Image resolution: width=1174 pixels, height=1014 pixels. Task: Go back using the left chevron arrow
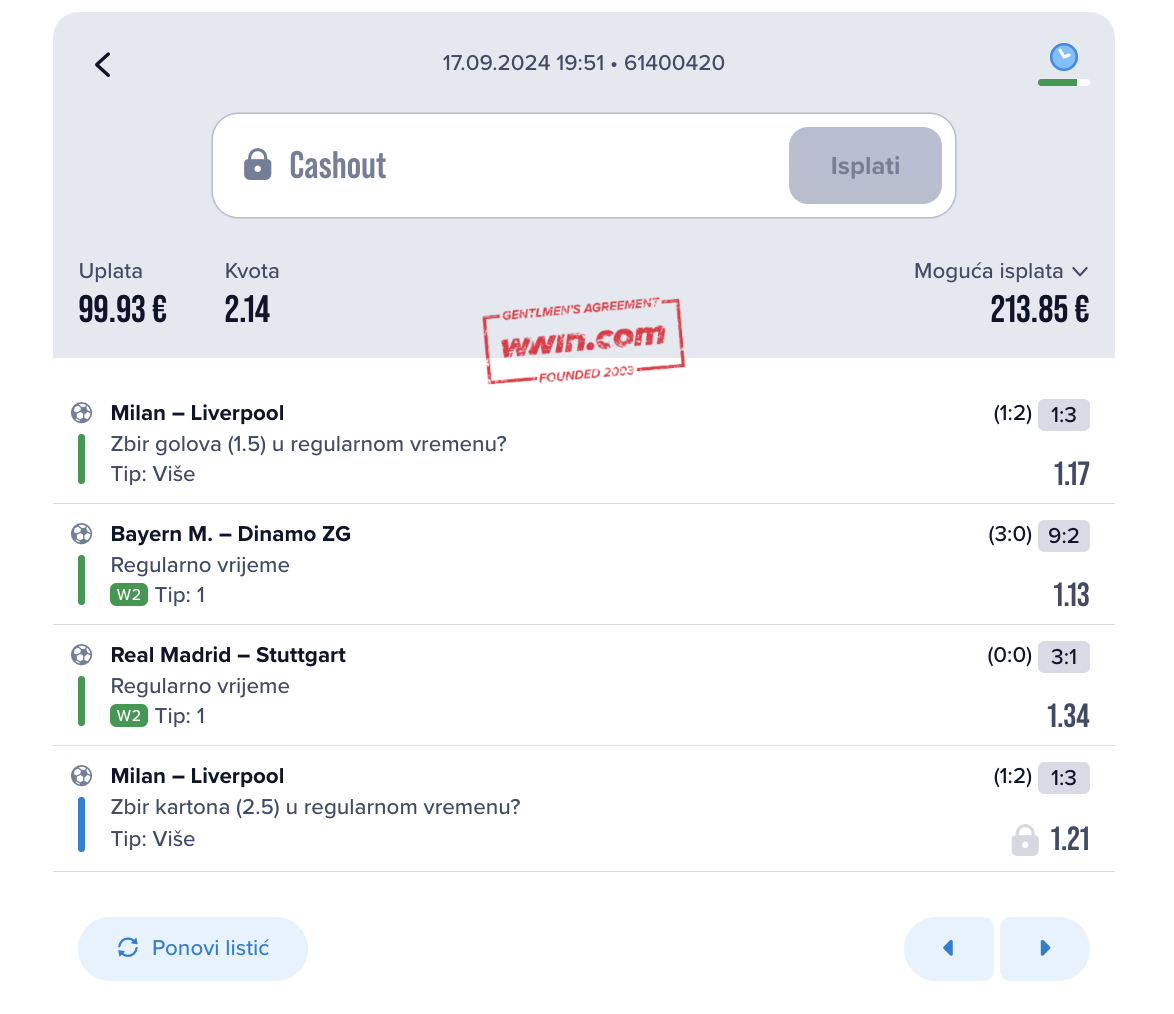click(x=103, y=64)
